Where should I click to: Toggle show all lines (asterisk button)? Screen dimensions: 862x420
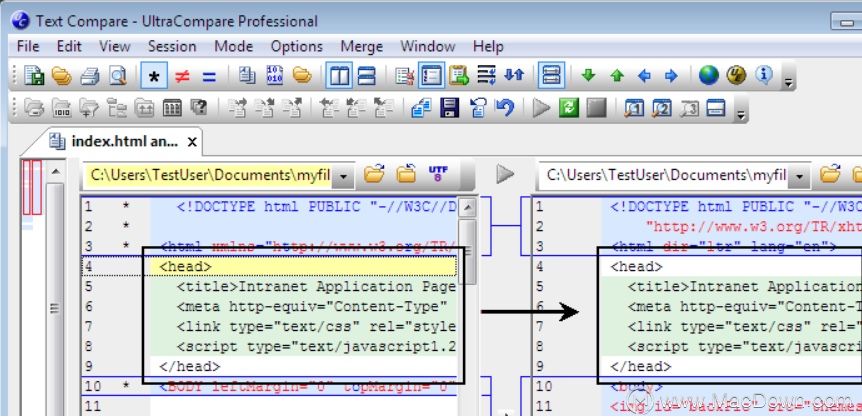pyautogui.click(x=154, y=76)
